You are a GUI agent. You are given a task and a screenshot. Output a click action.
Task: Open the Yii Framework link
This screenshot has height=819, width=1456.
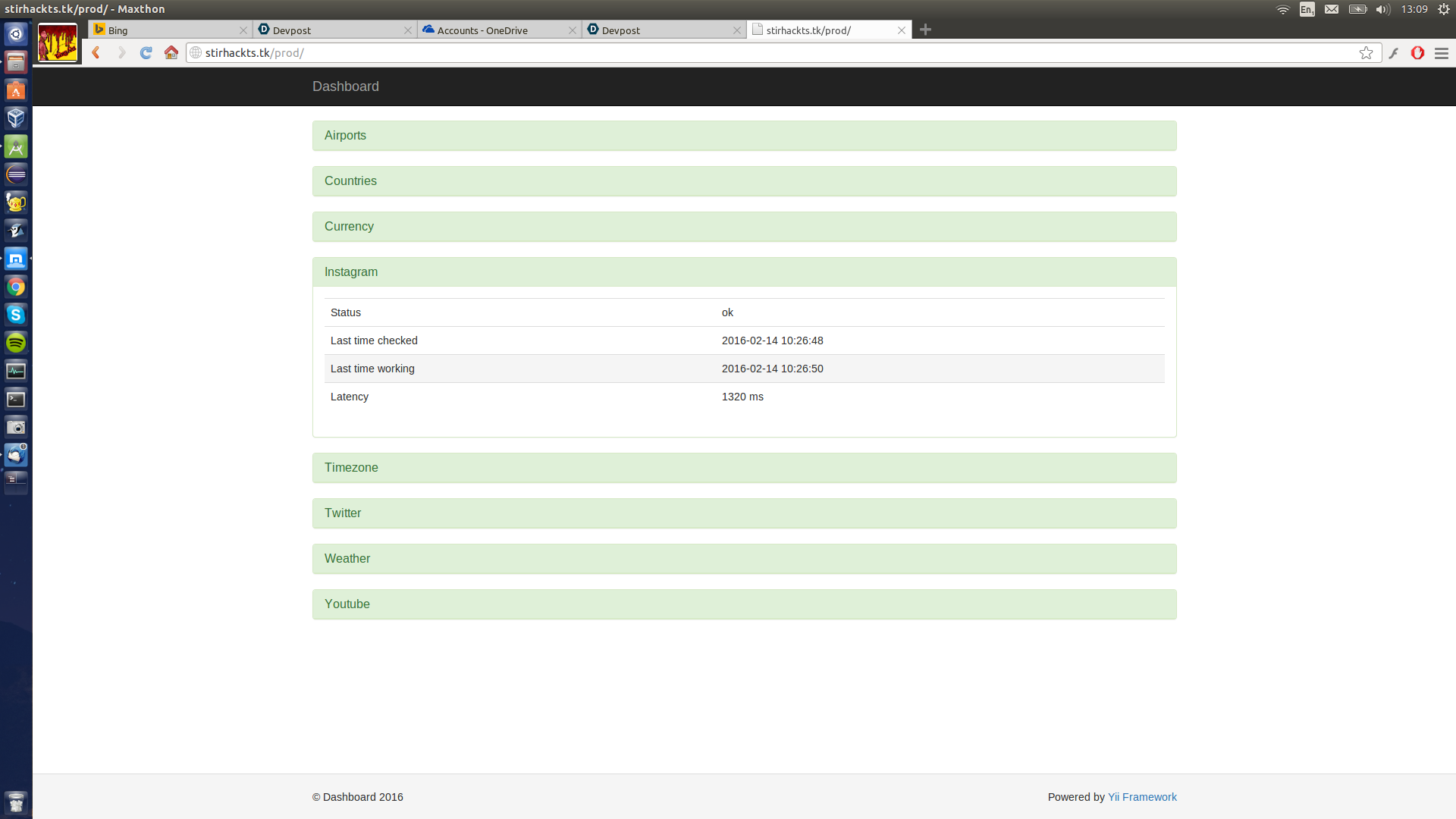1142,797
